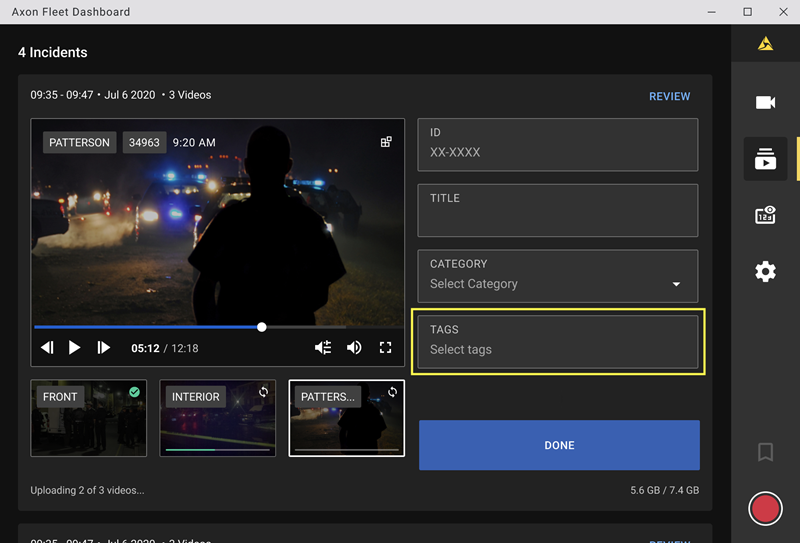
Task: Click the TITLE input field
Action: pyautogui.click(x=558, y=211)
